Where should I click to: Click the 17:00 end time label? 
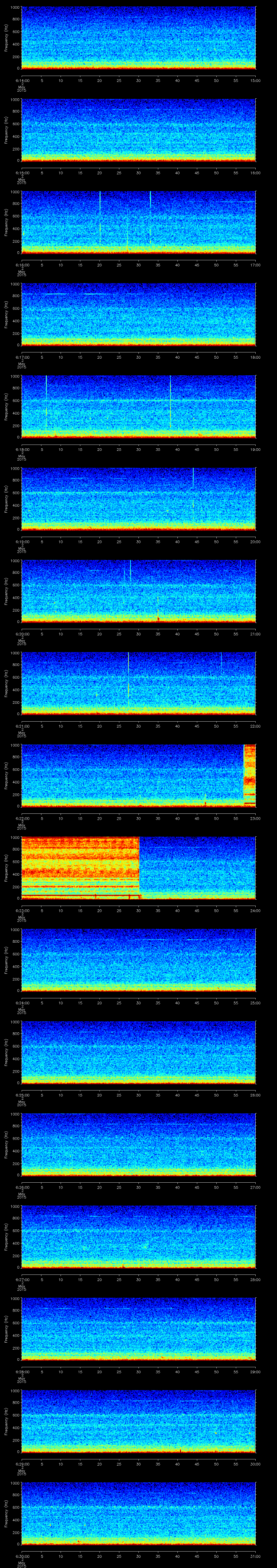click(x=255, y=265)
